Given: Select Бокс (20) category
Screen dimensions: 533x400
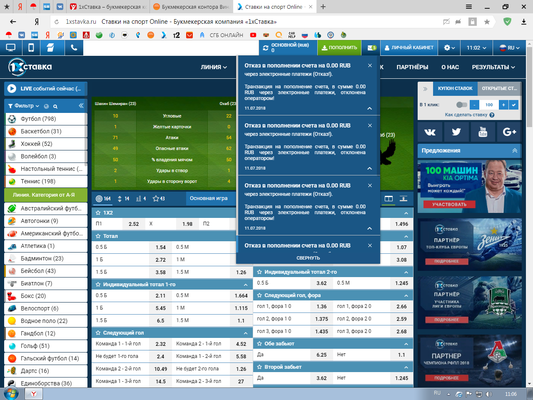Looking at the screenshot, I should click(46, 296).
